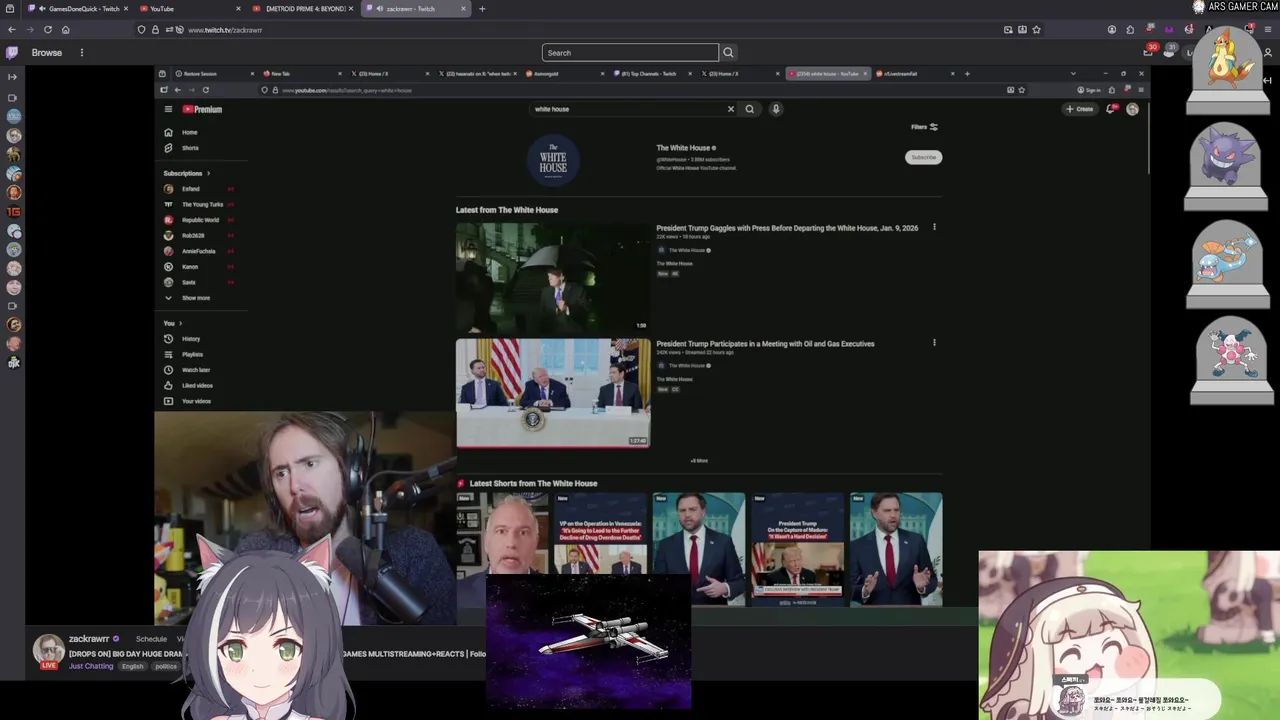Image resolution: width=1280 pixels, height=720 pixels.
Task: Open new tab in outer browser
Action: (482, 9)
